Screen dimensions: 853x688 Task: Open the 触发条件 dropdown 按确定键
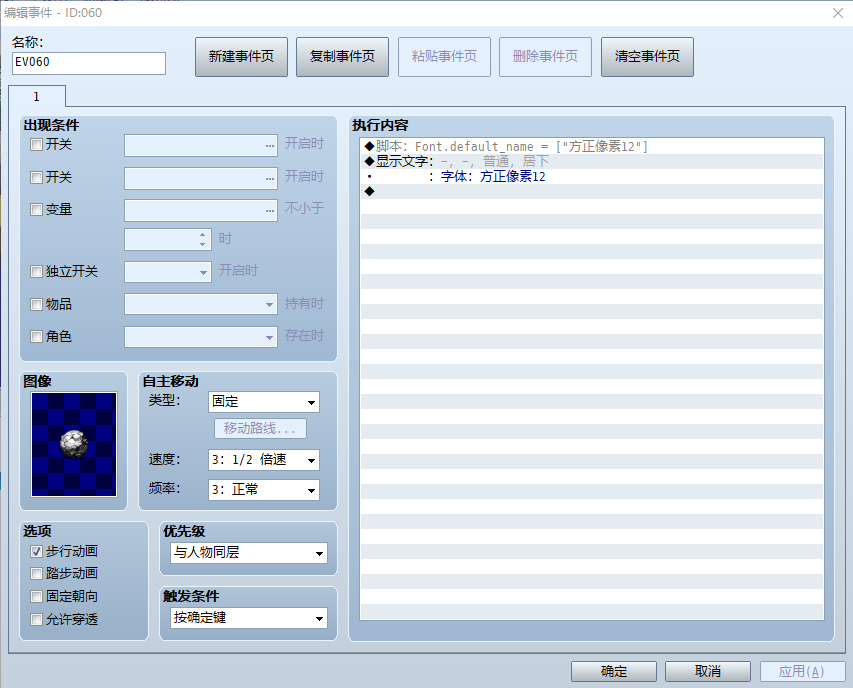(x=249, y=618)
